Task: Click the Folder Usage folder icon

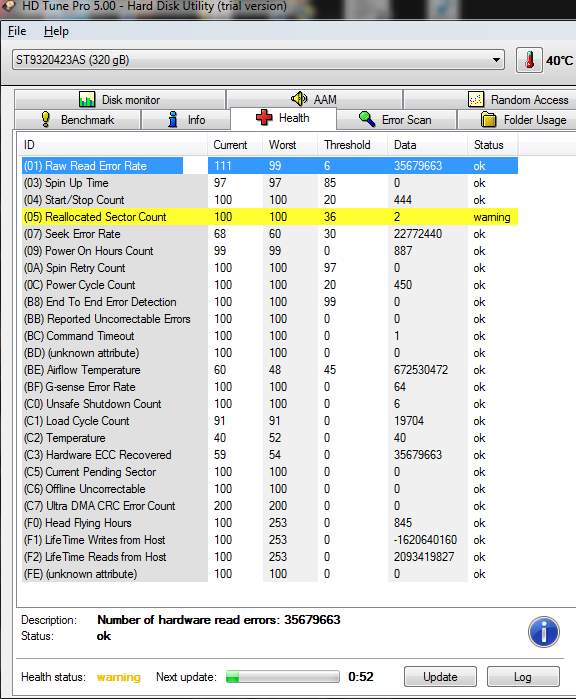Action: (x=489, y=119)
